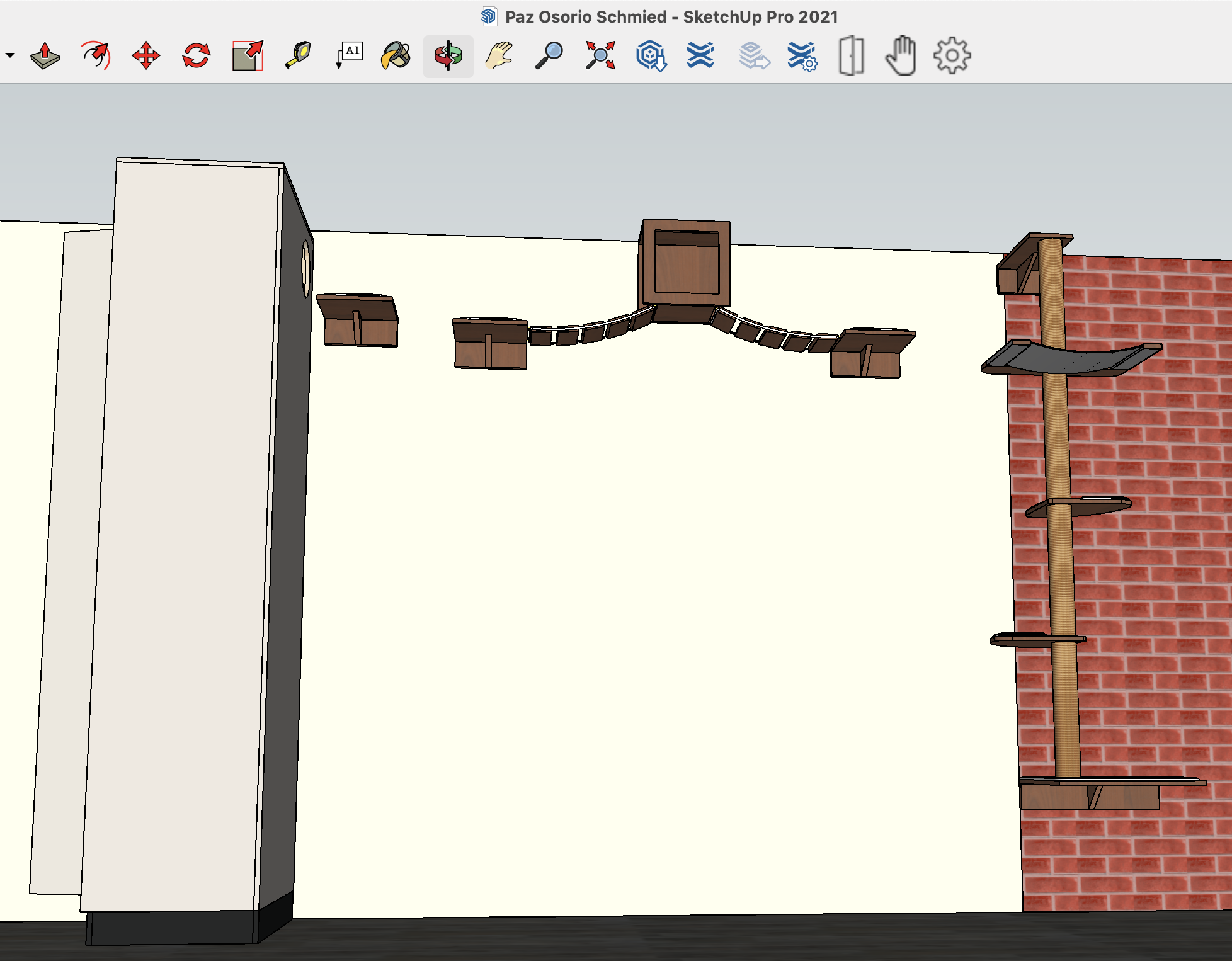Click the Zoom Extents tool
The width and height of the screenshot is (1232, 961).
600,56
